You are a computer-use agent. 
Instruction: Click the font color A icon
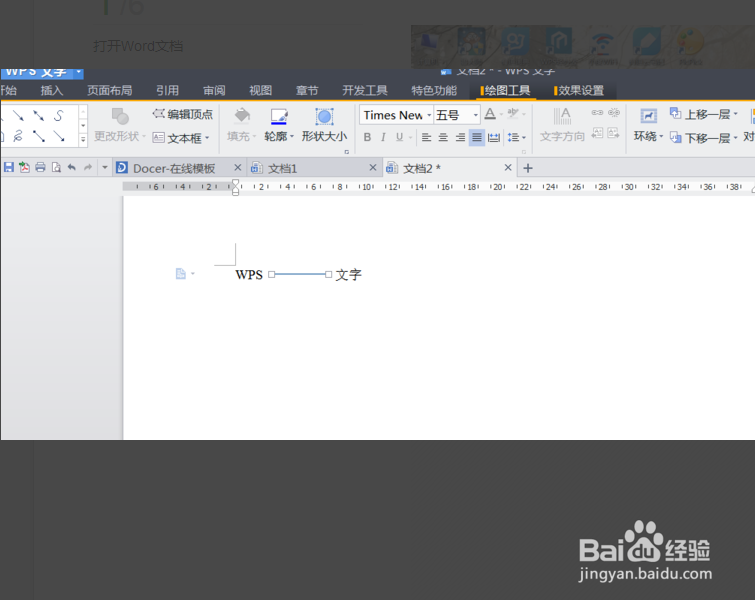(490, 114)
